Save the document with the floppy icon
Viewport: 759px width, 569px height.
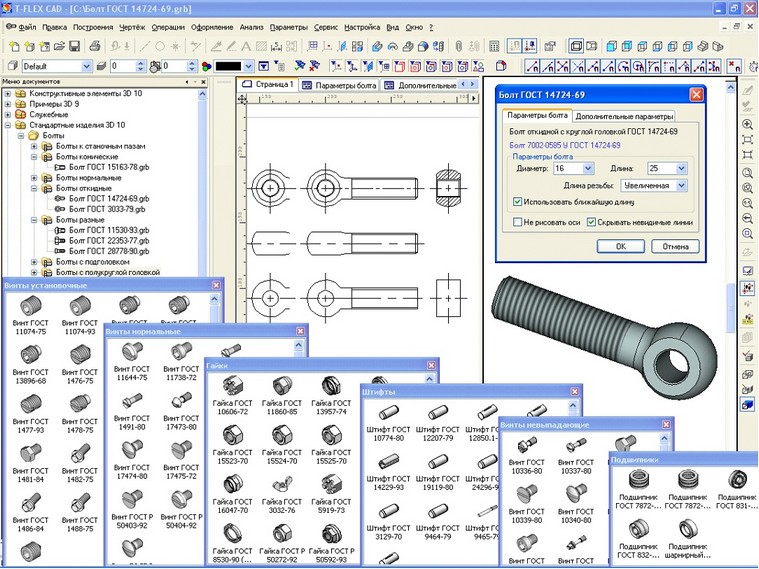point(74,46)
